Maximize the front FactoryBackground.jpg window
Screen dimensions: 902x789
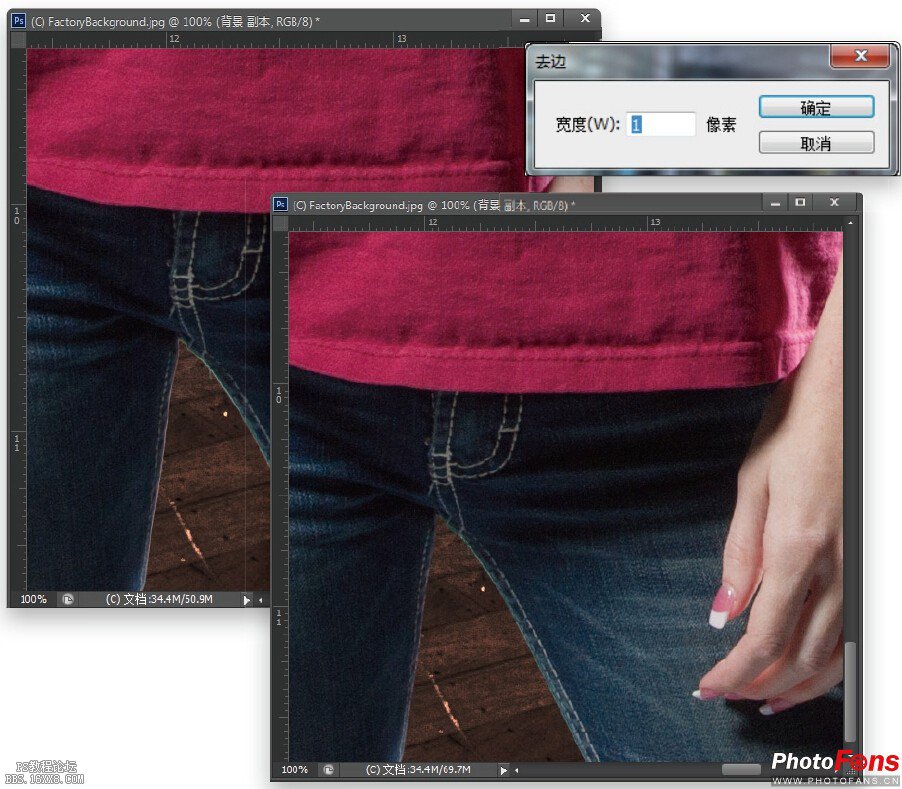tap(800, 202)
